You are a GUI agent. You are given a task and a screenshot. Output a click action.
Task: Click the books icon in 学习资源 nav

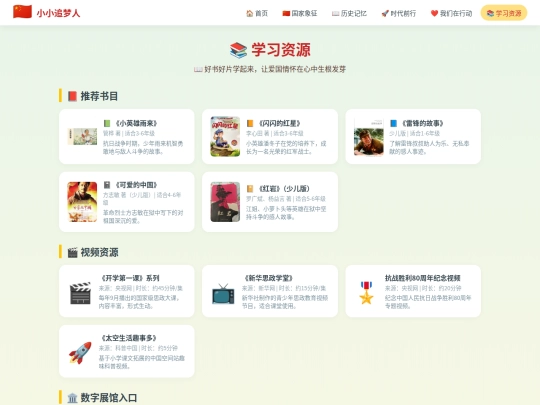point(490,13)
